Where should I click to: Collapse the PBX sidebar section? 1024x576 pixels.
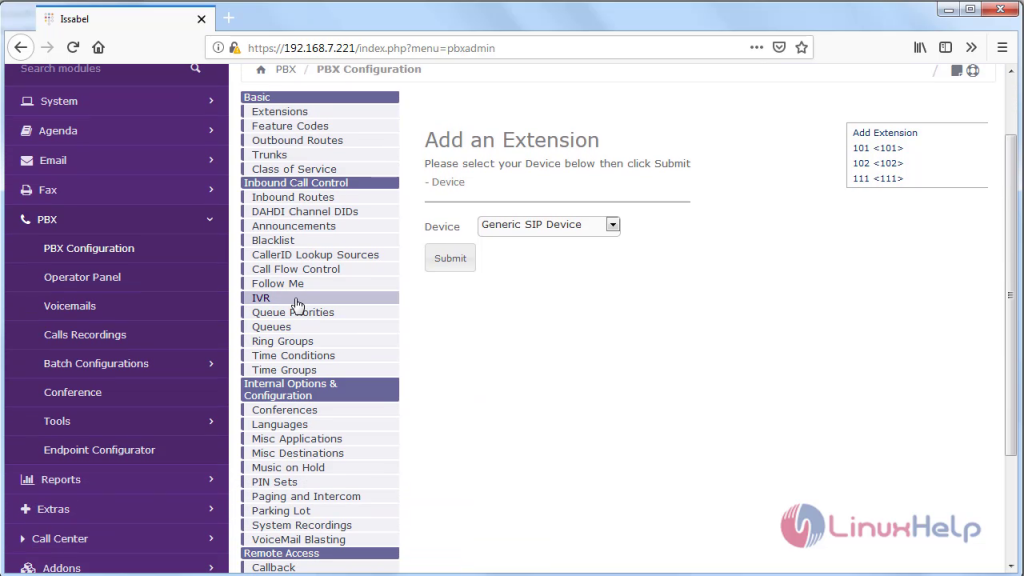(117, 219)
